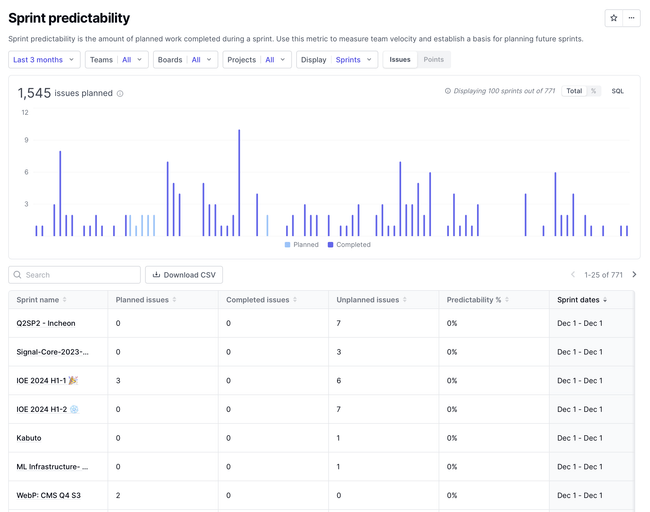
Task: Sort by Planned issues column
Action: 146,300
